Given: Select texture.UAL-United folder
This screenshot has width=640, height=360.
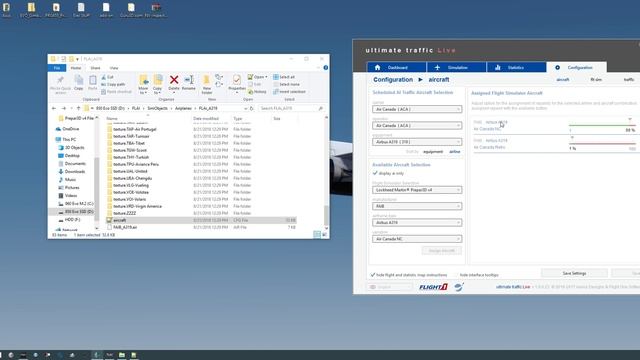Looking at the screenshot, I should (x=130, y=171).
